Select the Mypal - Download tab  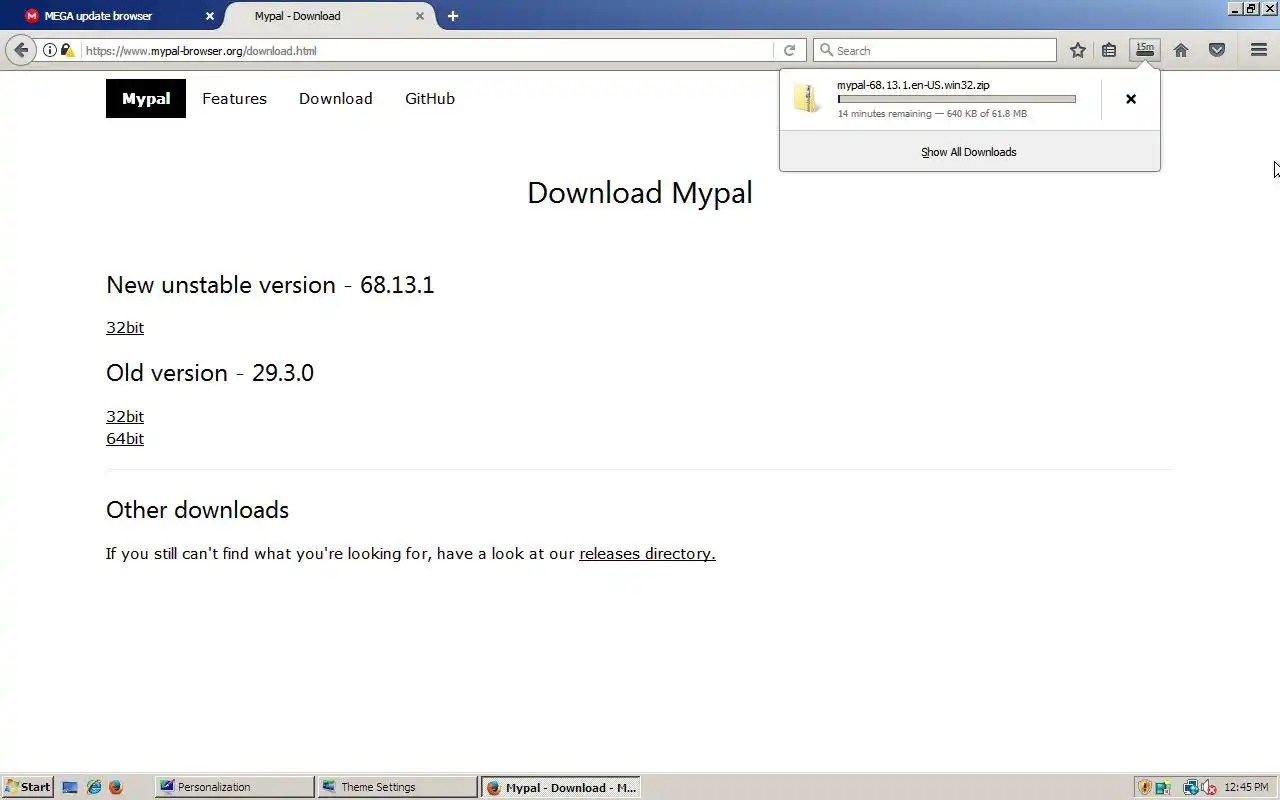(x=330, y=16)
